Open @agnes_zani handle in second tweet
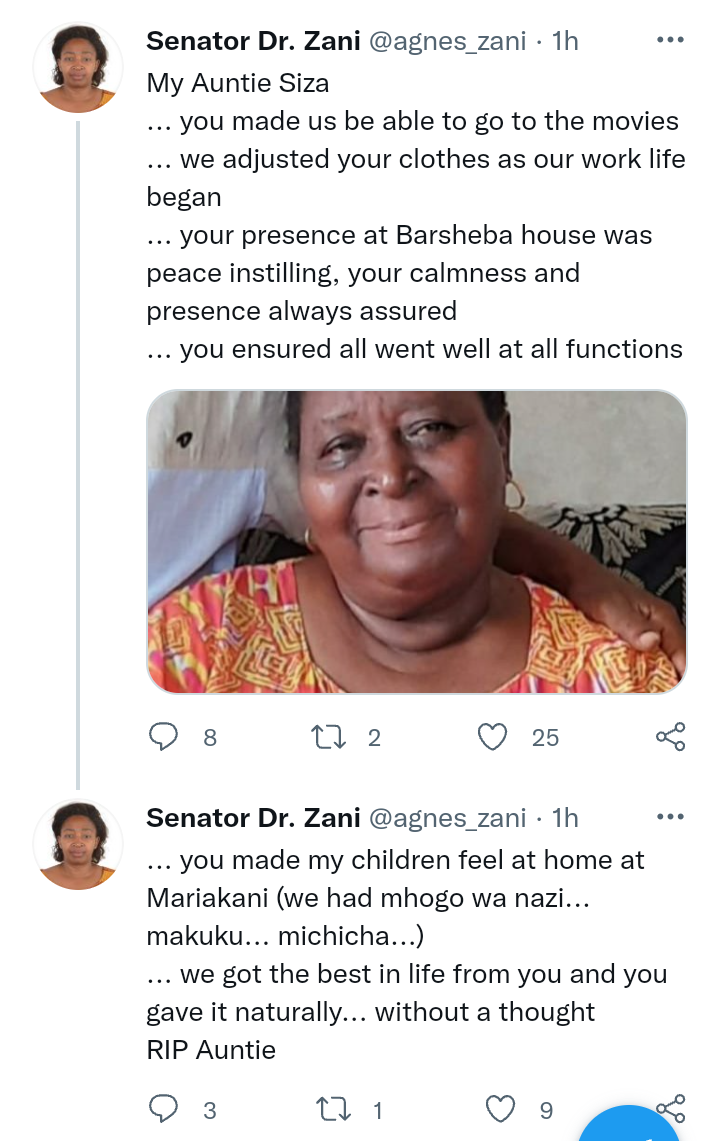 (448, 818)
